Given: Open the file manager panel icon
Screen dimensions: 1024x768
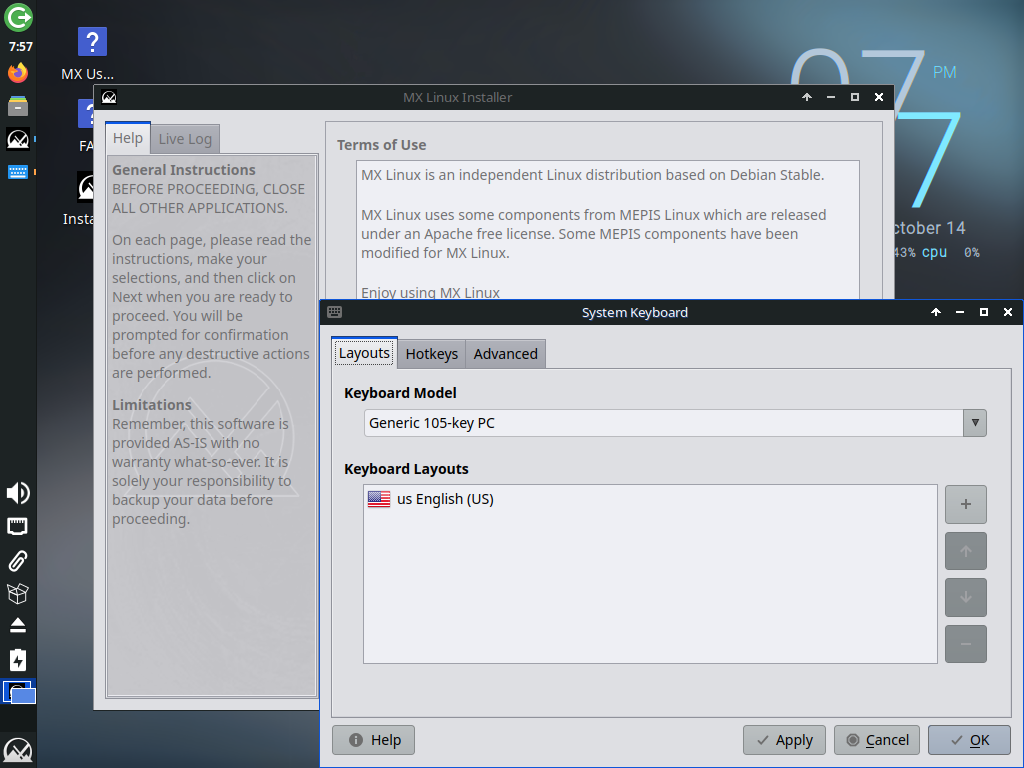Looking at the screenshot, I should point(18,106).
